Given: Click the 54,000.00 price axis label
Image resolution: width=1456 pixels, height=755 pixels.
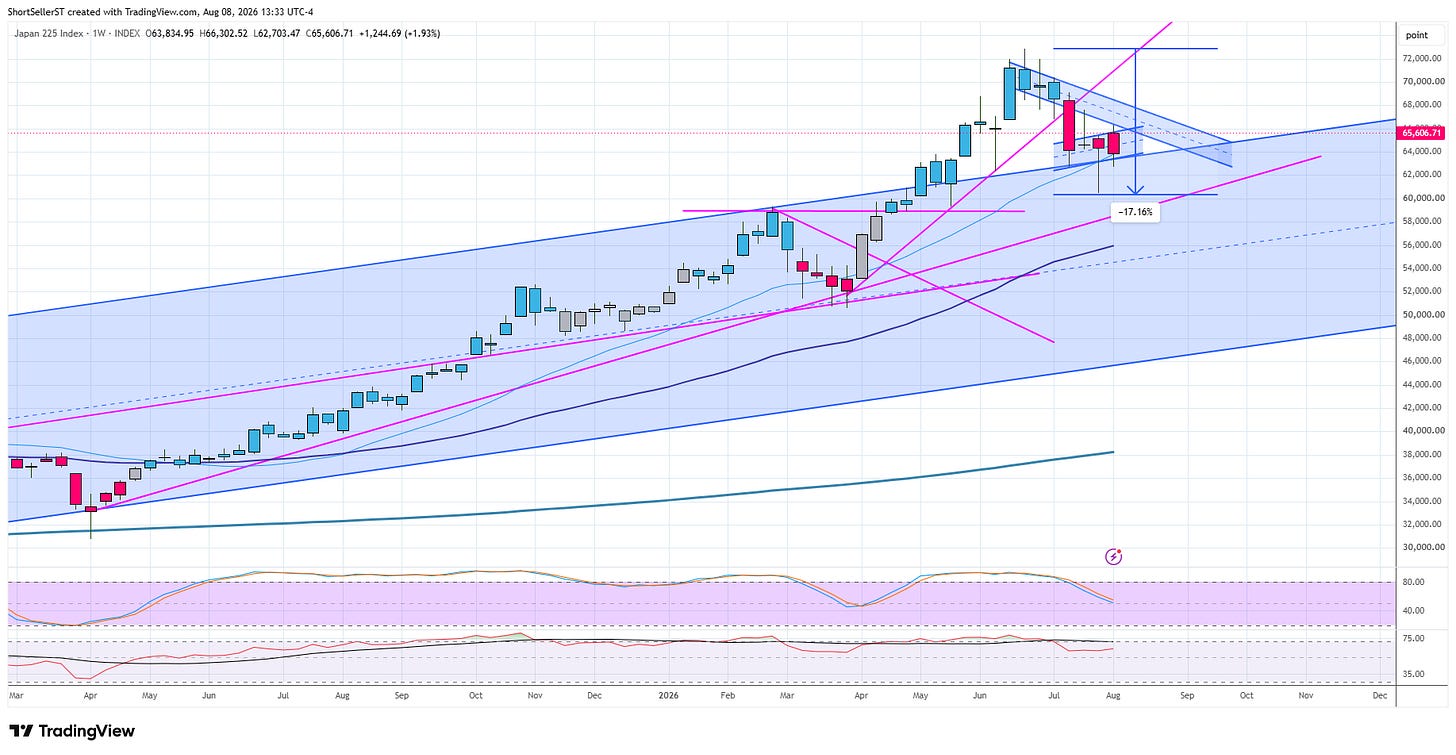Looking at the screenshot, I should point(1421,268).
